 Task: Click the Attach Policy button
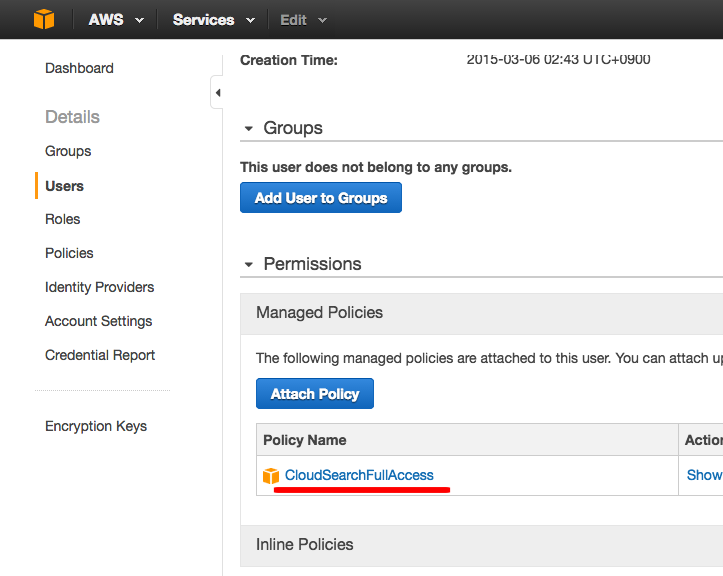(x=315, y=393)
